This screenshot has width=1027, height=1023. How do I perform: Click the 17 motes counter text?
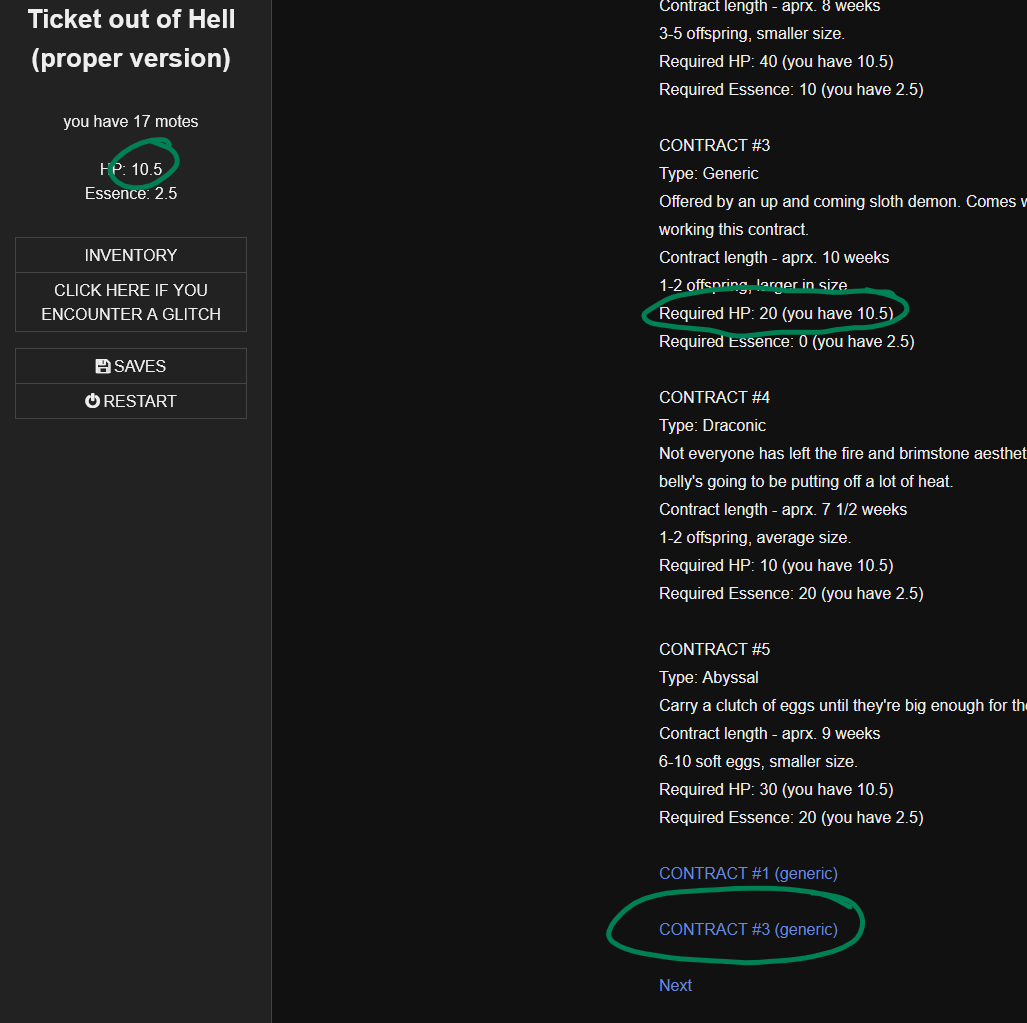[131, 121]
